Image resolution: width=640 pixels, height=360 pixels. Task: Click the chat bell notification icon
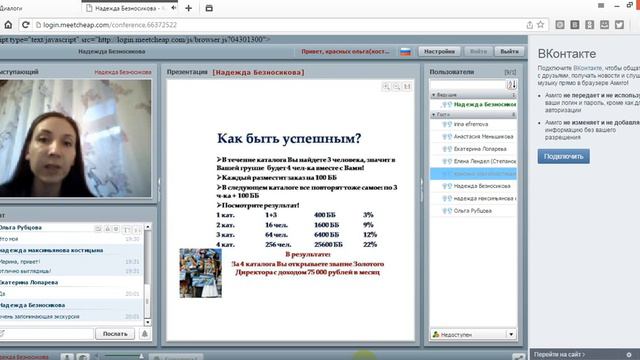pos(144,333)
